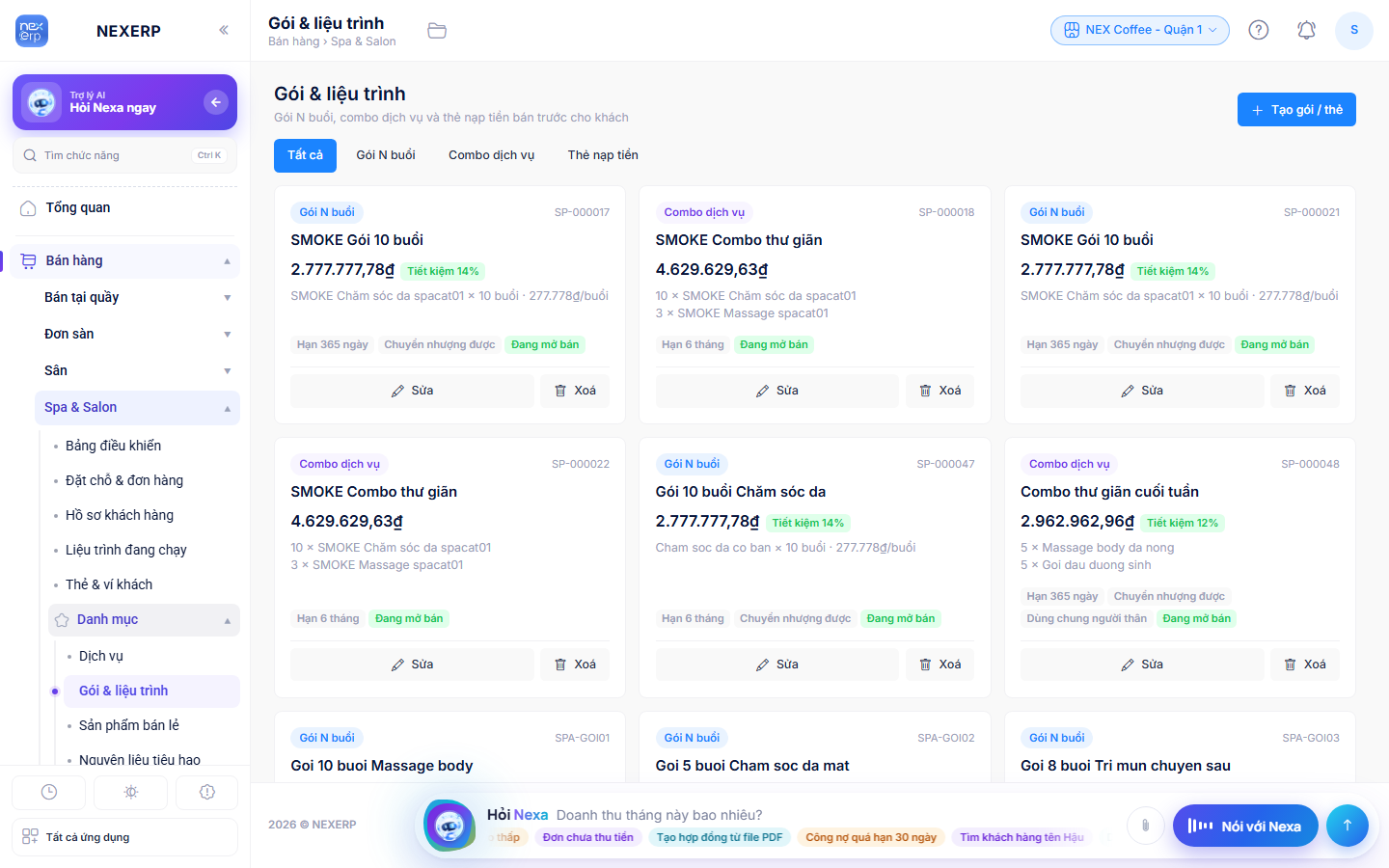Collapse the Bán hàng menu section
The height and width of the screenshot is (868, 1389).
coord(125,260)
